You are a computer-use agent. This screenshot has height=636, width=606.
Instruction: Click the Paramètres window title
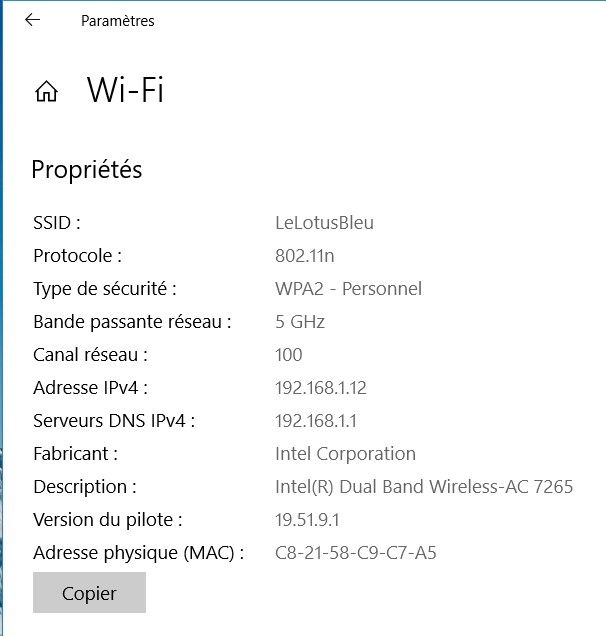coord(118,21)
